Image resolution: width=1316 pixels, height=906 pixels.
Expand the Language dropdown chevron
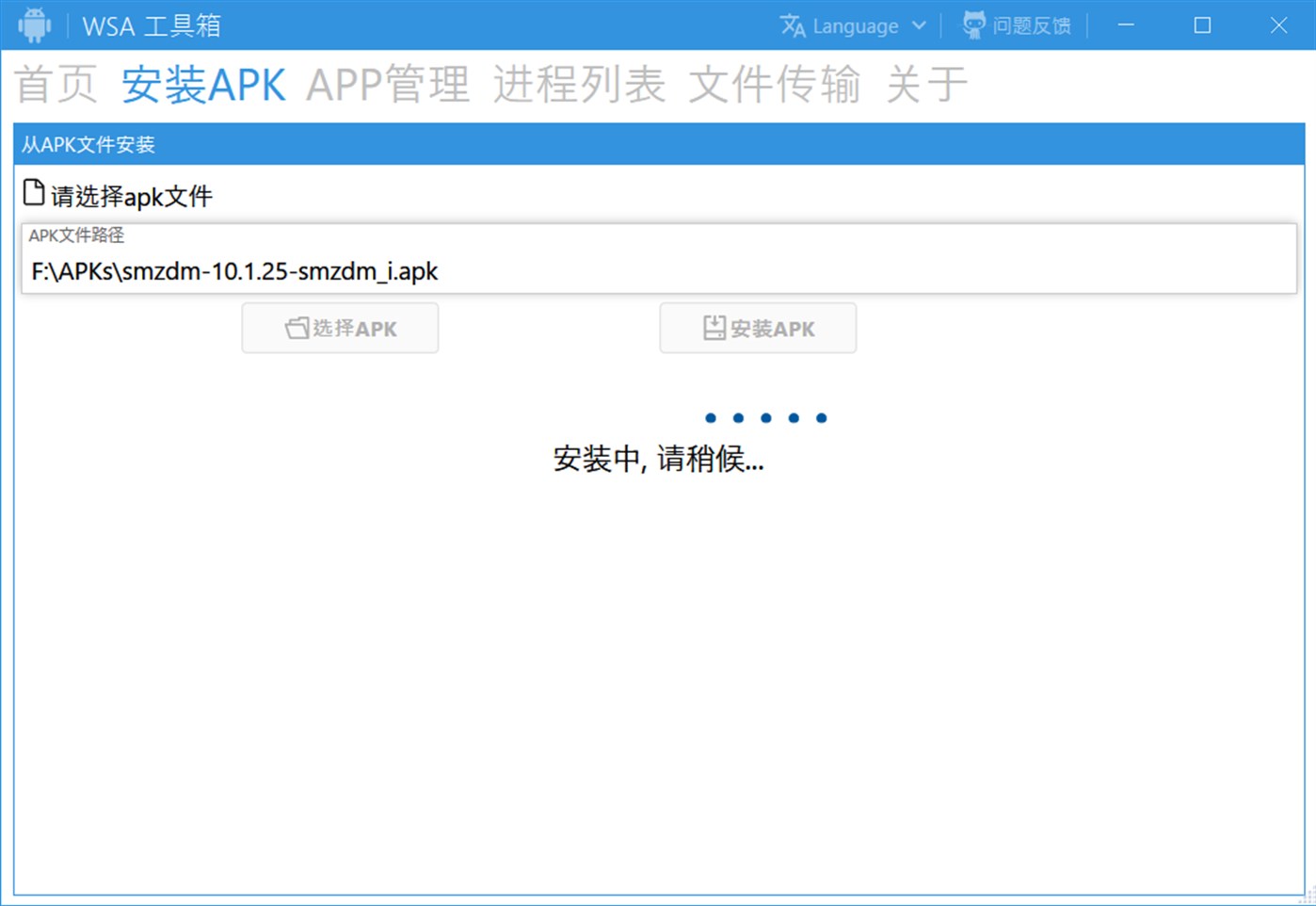point(919,25)
